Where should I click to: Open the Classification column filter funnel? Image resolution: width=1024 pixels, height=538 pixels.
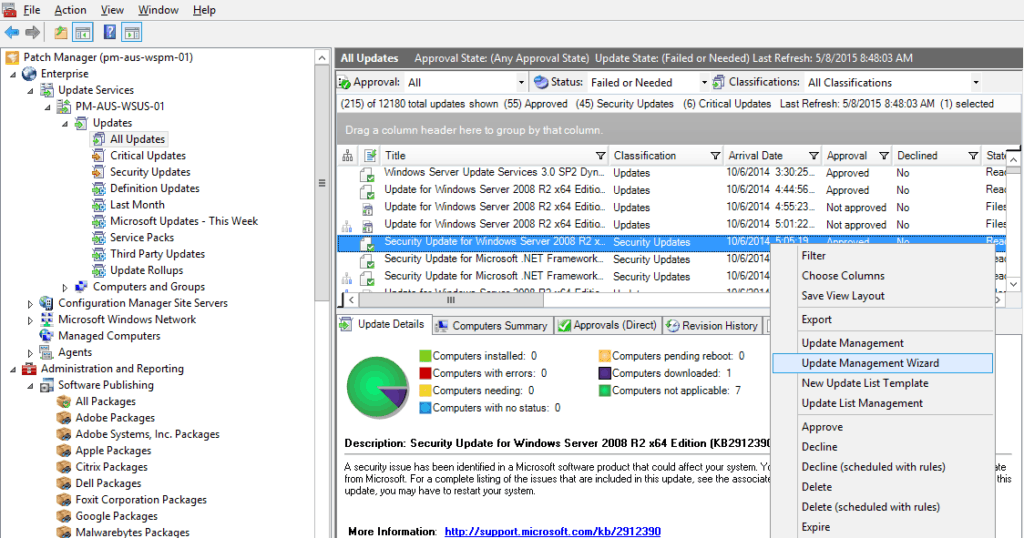pyautogui.click(x=715, y=155)
